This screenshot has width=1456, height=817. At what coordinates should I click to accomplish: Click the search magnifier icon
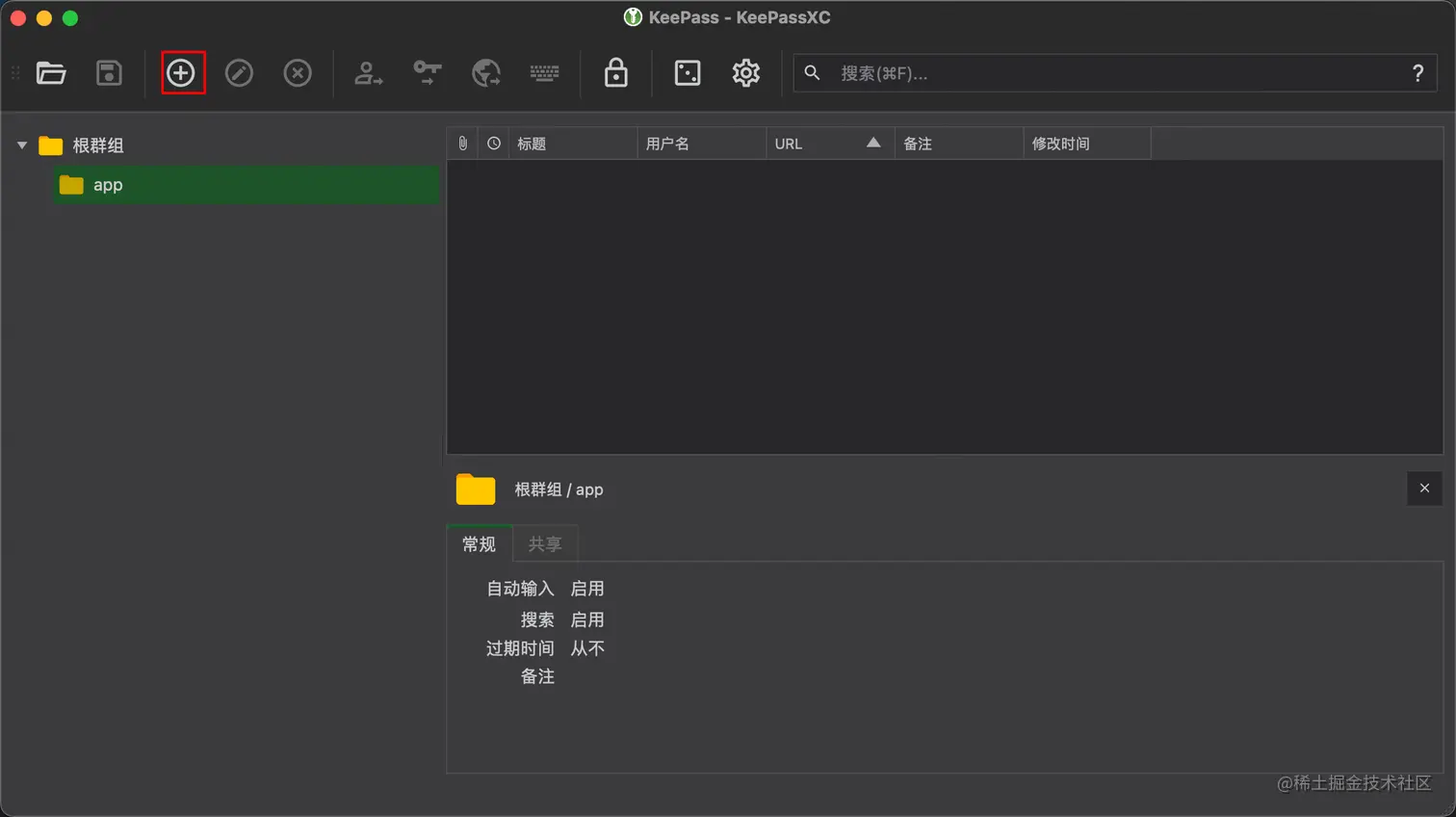tap(813, 73)
